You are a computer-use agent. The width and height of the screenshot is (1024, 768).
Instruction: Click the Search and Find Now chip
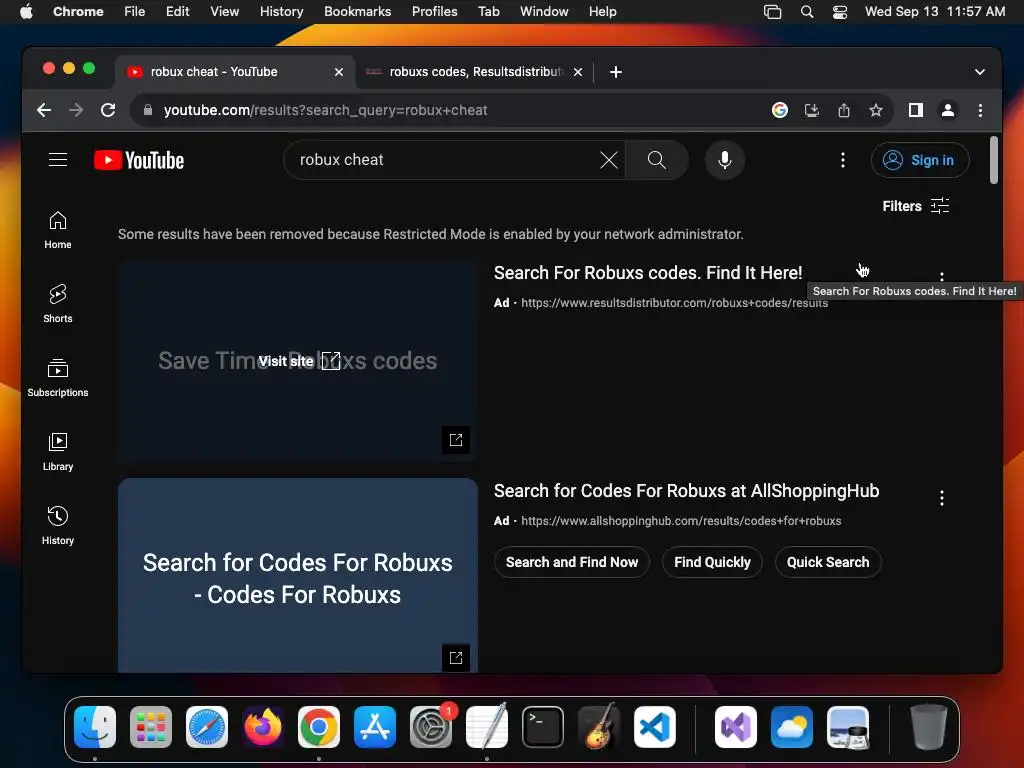[x=572, y=562]
